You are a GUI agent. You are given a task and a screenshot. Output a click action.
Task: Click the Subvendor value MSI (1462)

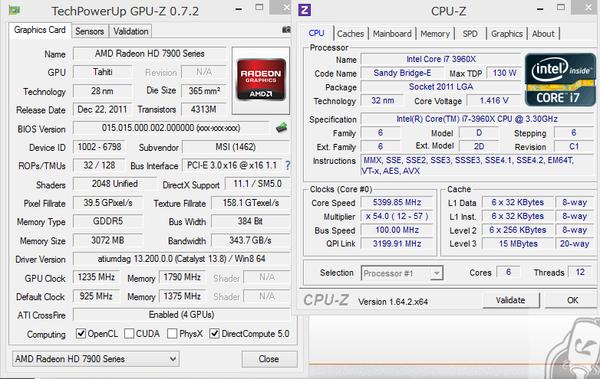[236, 147]
